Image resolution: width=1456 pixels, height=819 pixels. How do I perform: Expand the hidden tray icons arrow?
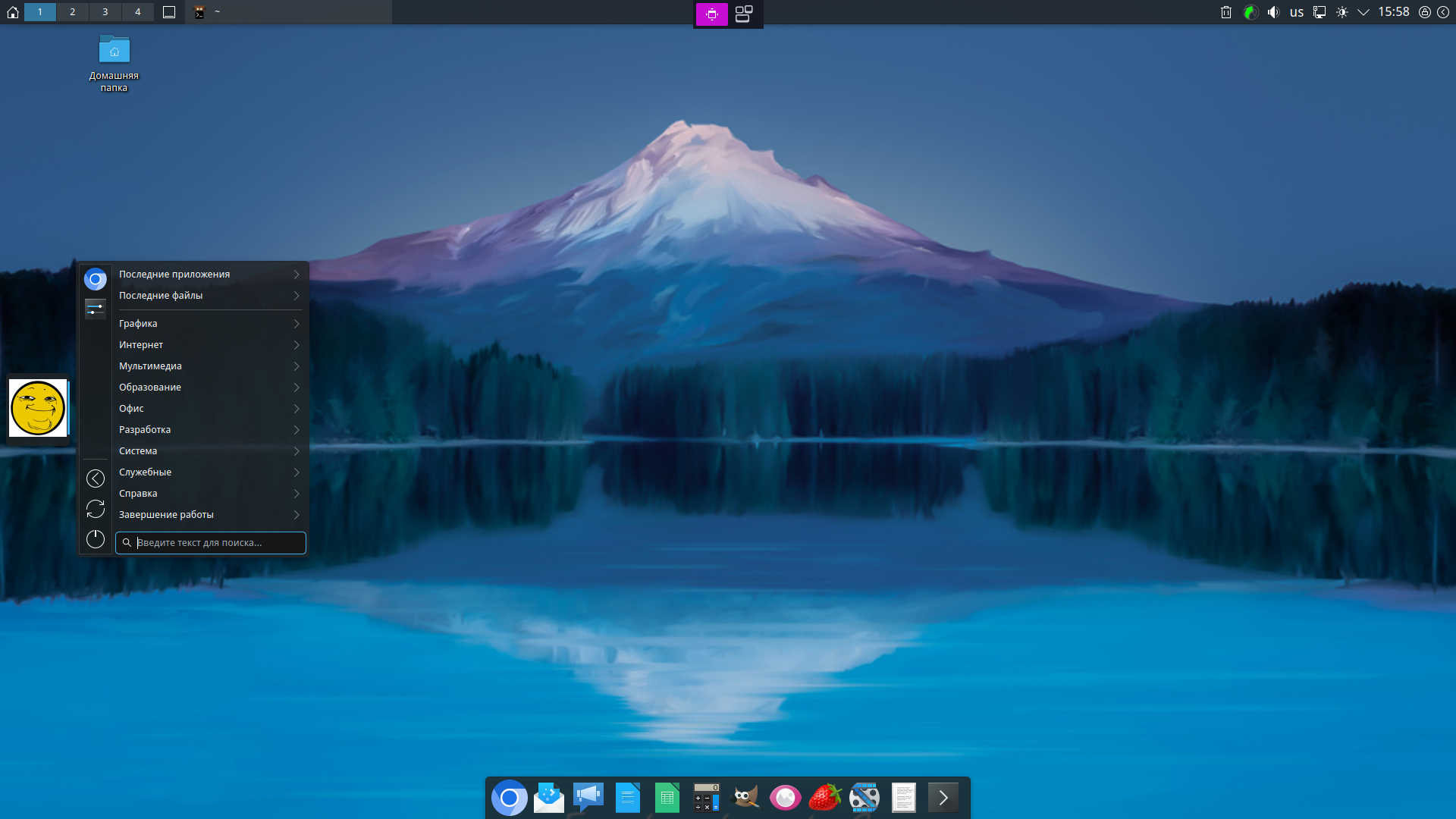(x=1363, y=12)
